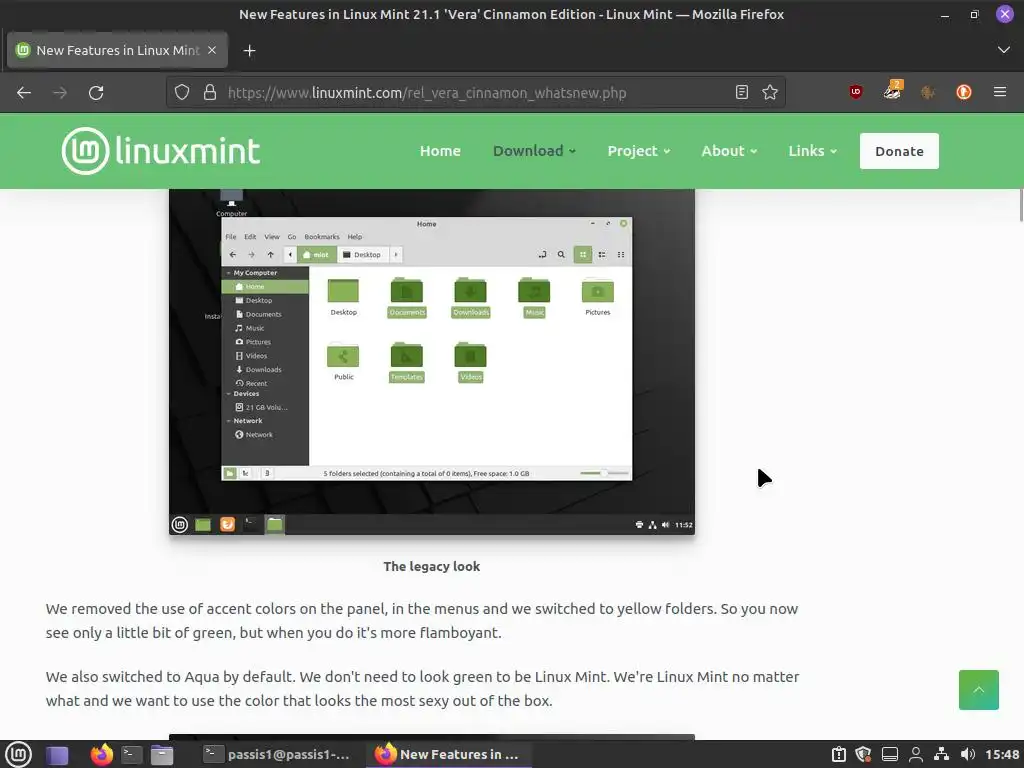The height and width of the screenshot is (768, 1024).
Task: Open the Linux Mint start menu
Action: 18,754
